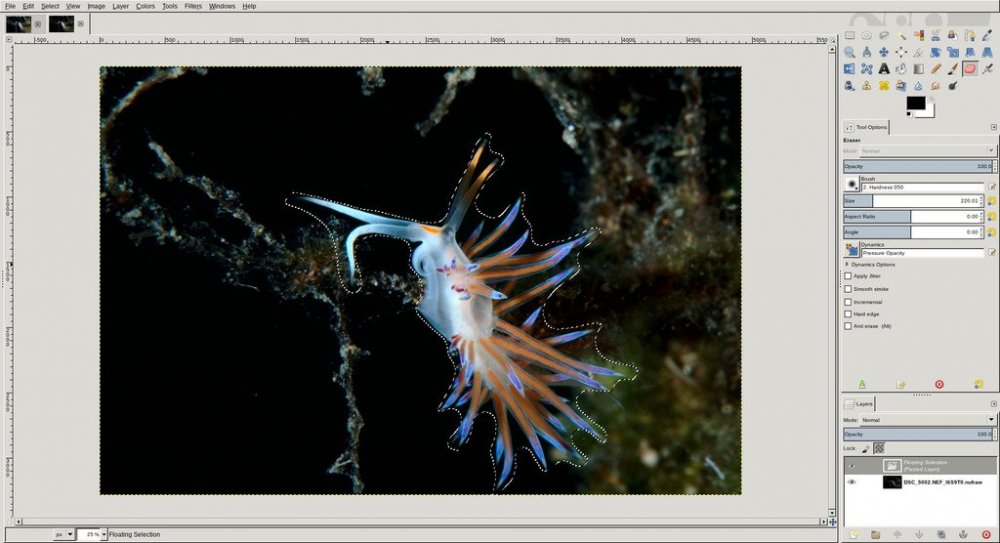Click the duplicate layer button

941,535
